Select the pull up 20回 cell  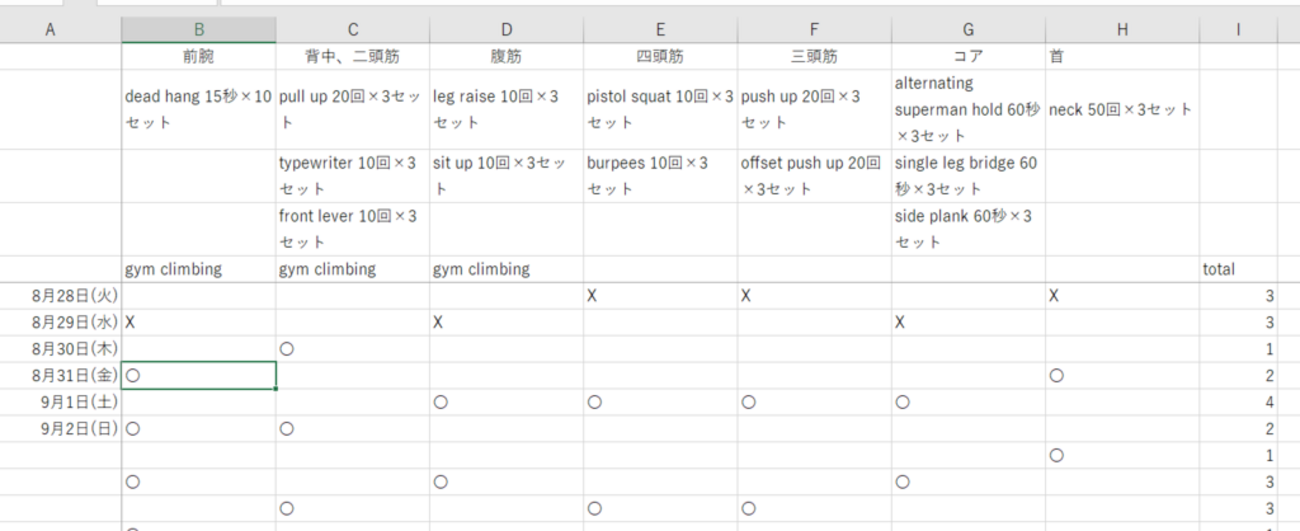[x=352, y=110]
